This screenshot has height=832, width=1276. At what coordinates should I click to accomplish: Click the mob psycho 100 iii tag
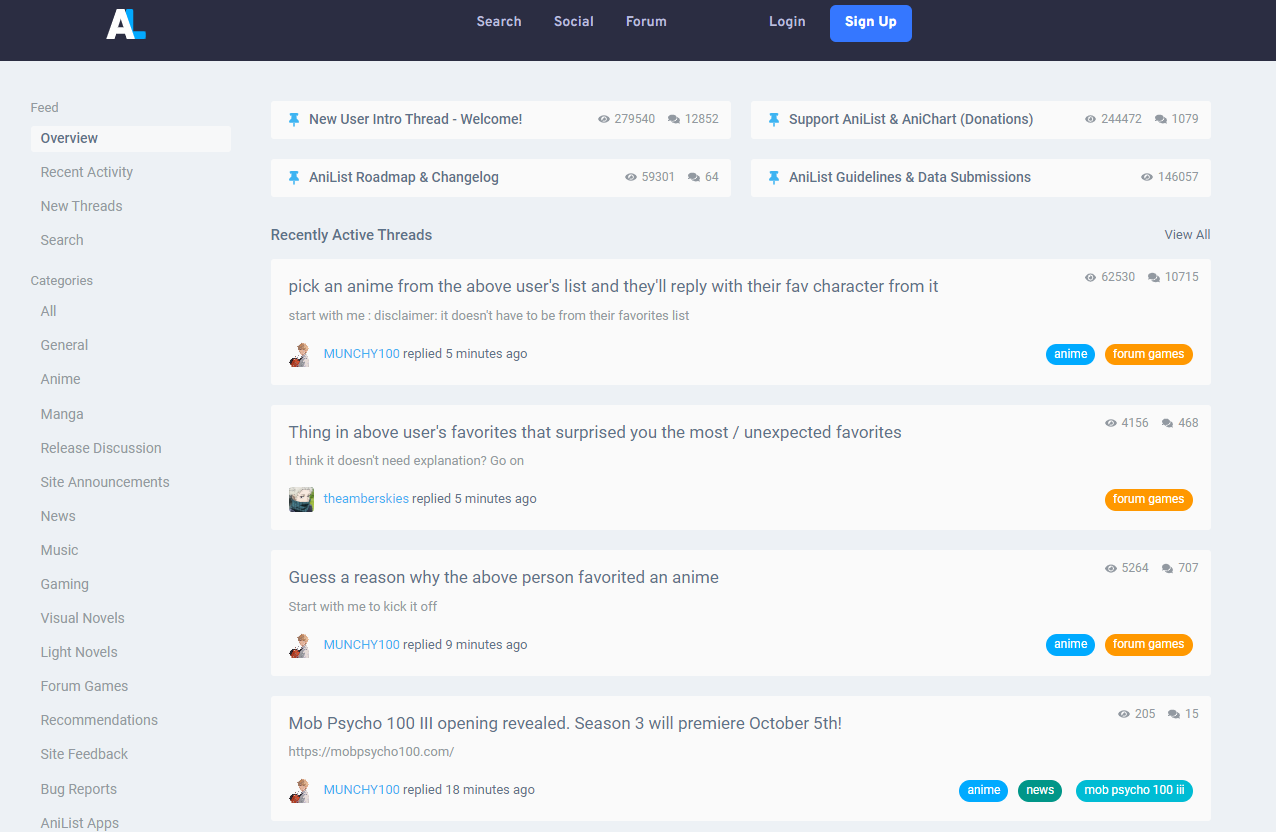click(1134, 790)
